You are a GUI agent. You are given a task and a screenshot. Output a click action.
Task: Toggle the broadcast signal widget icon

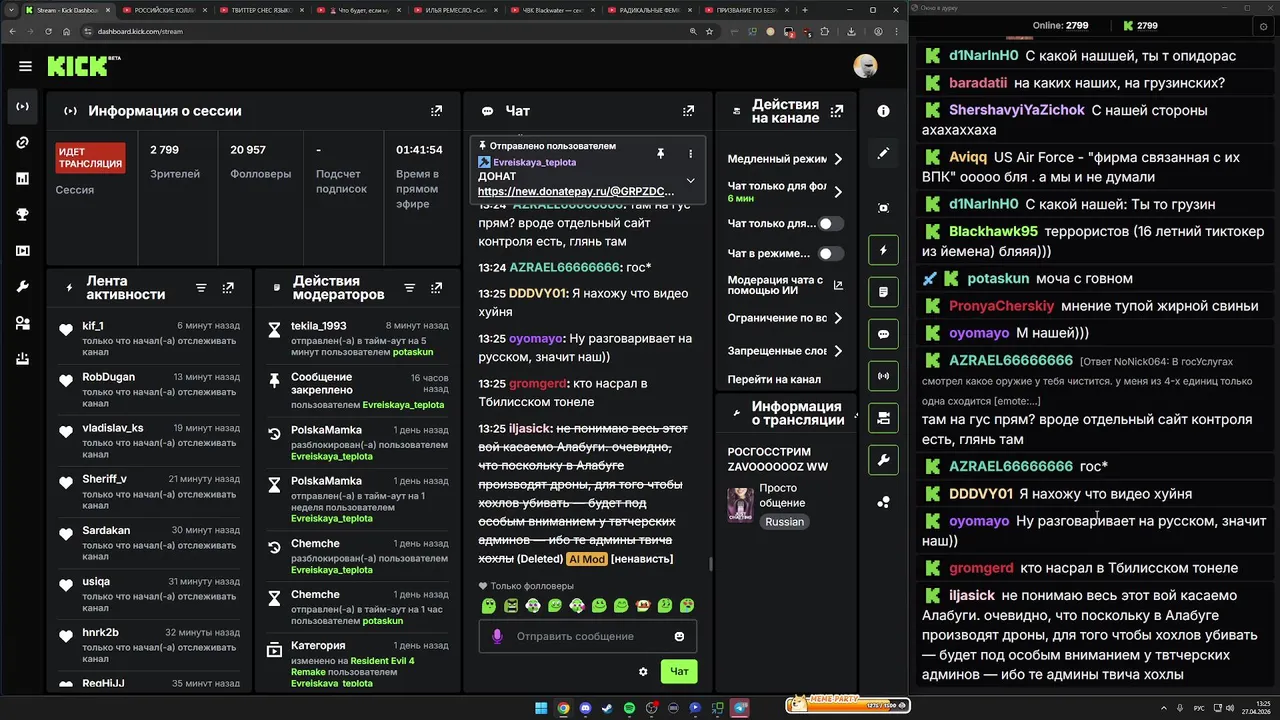pos(883,376)
